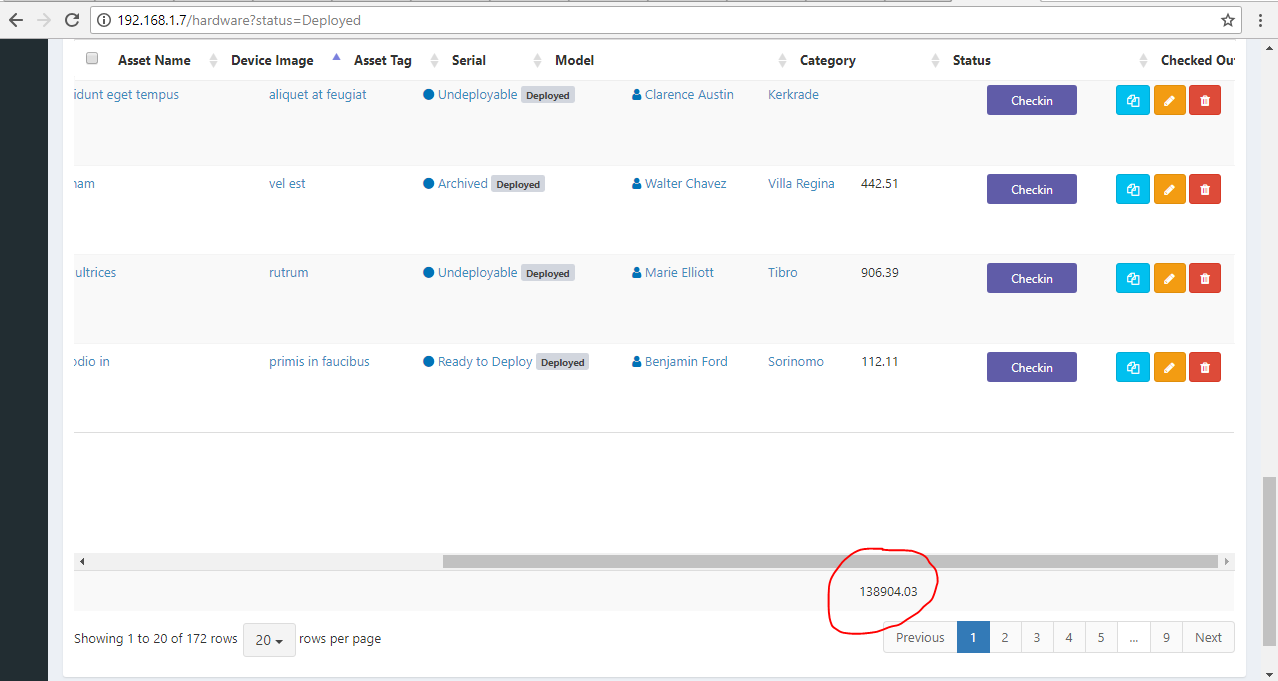1278x681 pixels.
Task: Bookmark this page with the star
Action: (1228, 20)
